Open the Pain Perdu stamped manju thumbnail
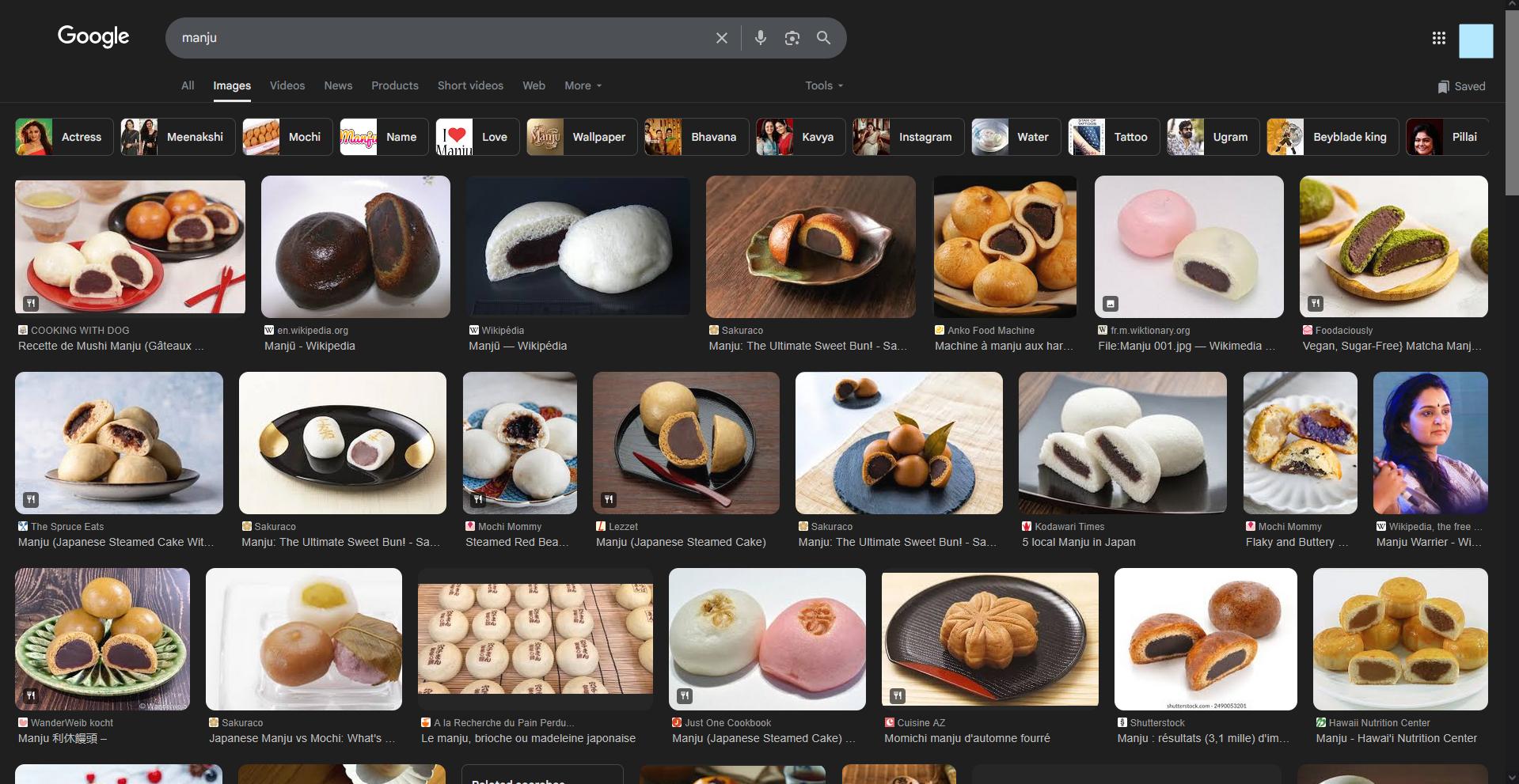 (x=535, y=639)
